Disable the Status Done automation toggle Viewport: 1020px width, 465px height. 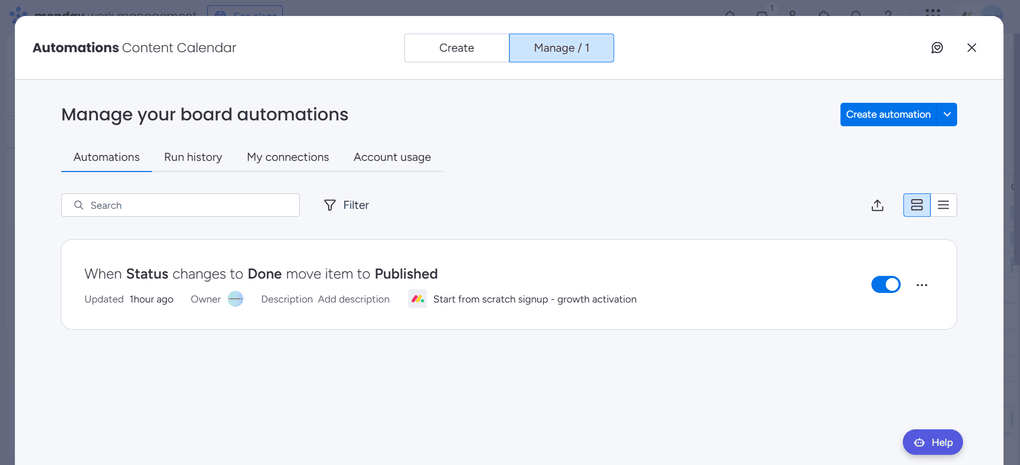886,284
